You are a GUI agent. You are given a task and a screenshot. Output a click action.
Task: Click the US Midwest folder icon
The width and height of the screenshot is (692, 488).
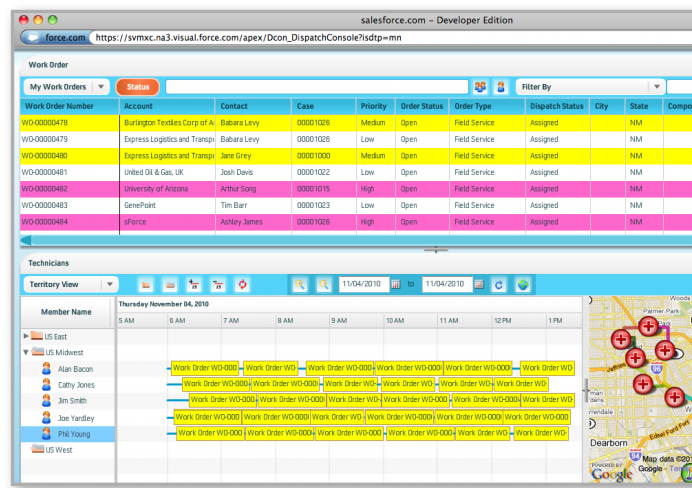[x=38, y=352]
